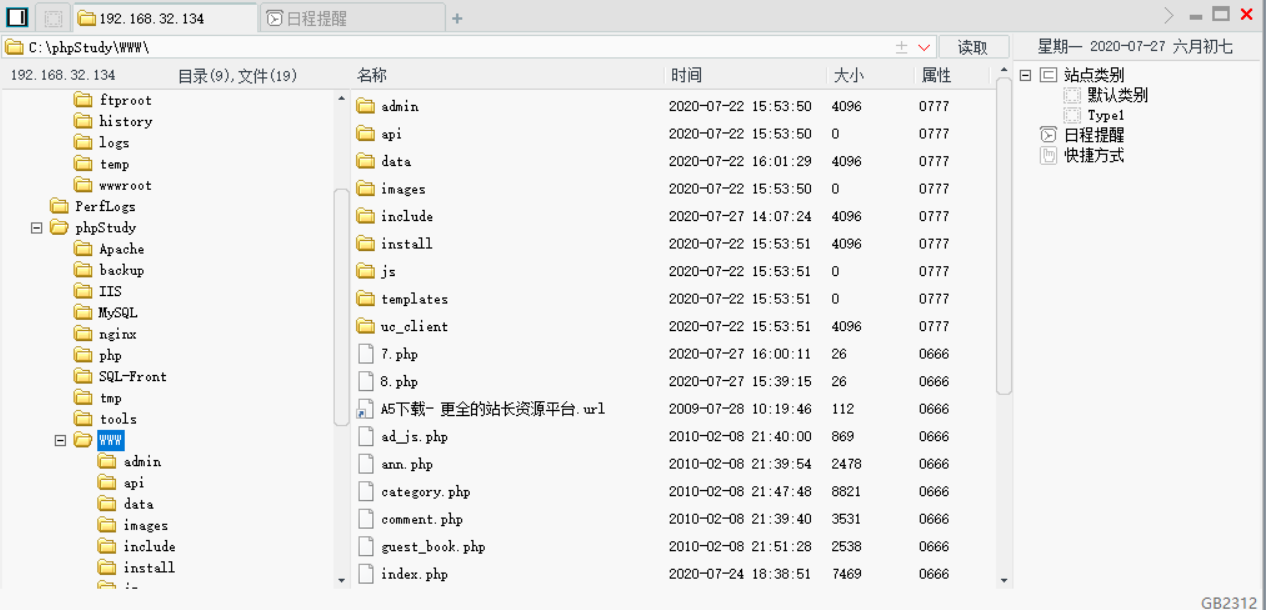Select the guest_book.php file name
This screenshot has width=1271, height=610.
click(x=433, y=547)
